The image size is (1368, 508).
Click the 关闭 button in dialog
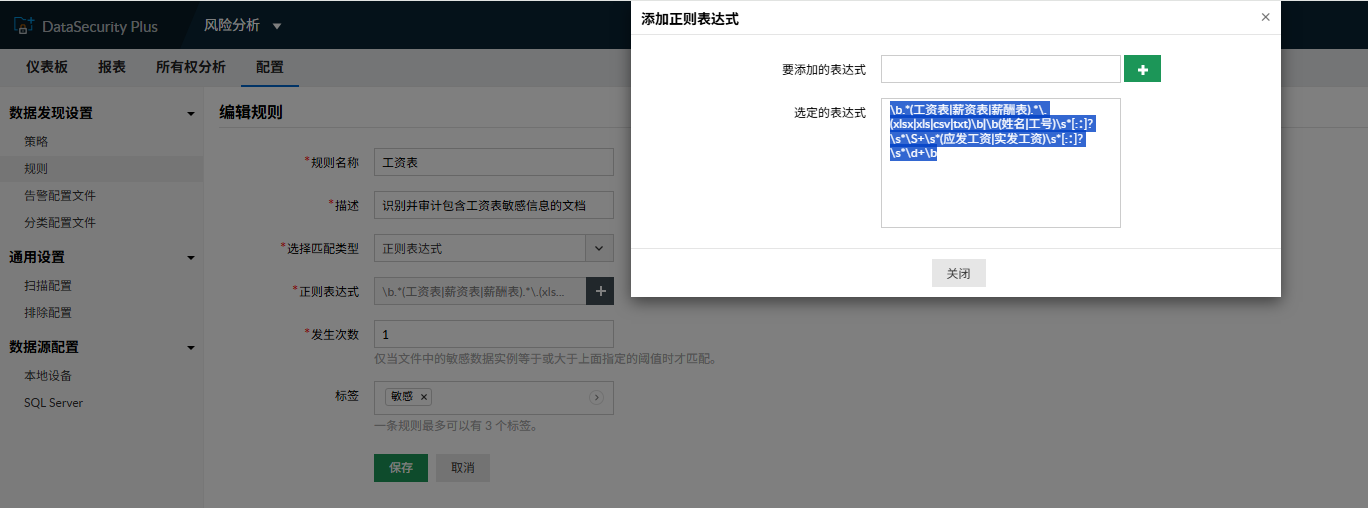[x=958, y=273]
